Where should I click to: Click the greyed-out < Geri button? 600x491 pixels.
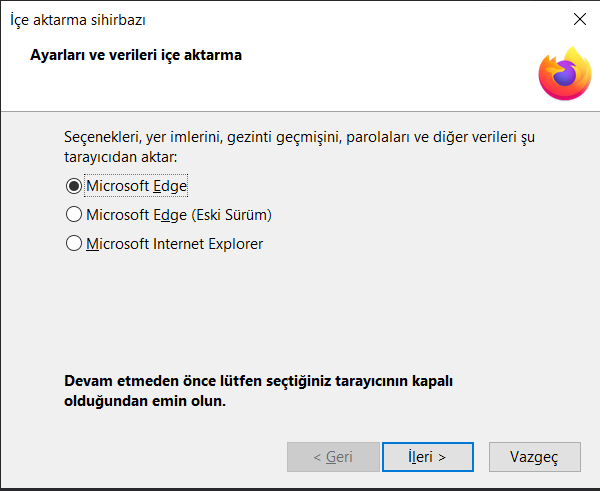point(333,457)
